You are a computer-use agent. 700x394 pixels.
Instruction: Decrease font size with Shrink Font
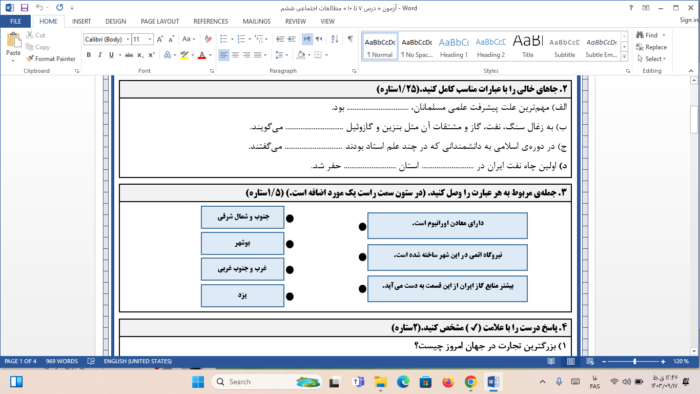(x=171, y=39)
